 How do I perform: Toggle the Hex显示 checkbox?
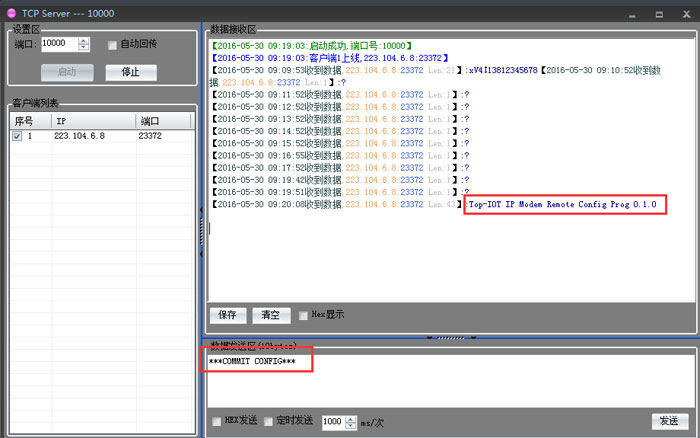(304, 315)
